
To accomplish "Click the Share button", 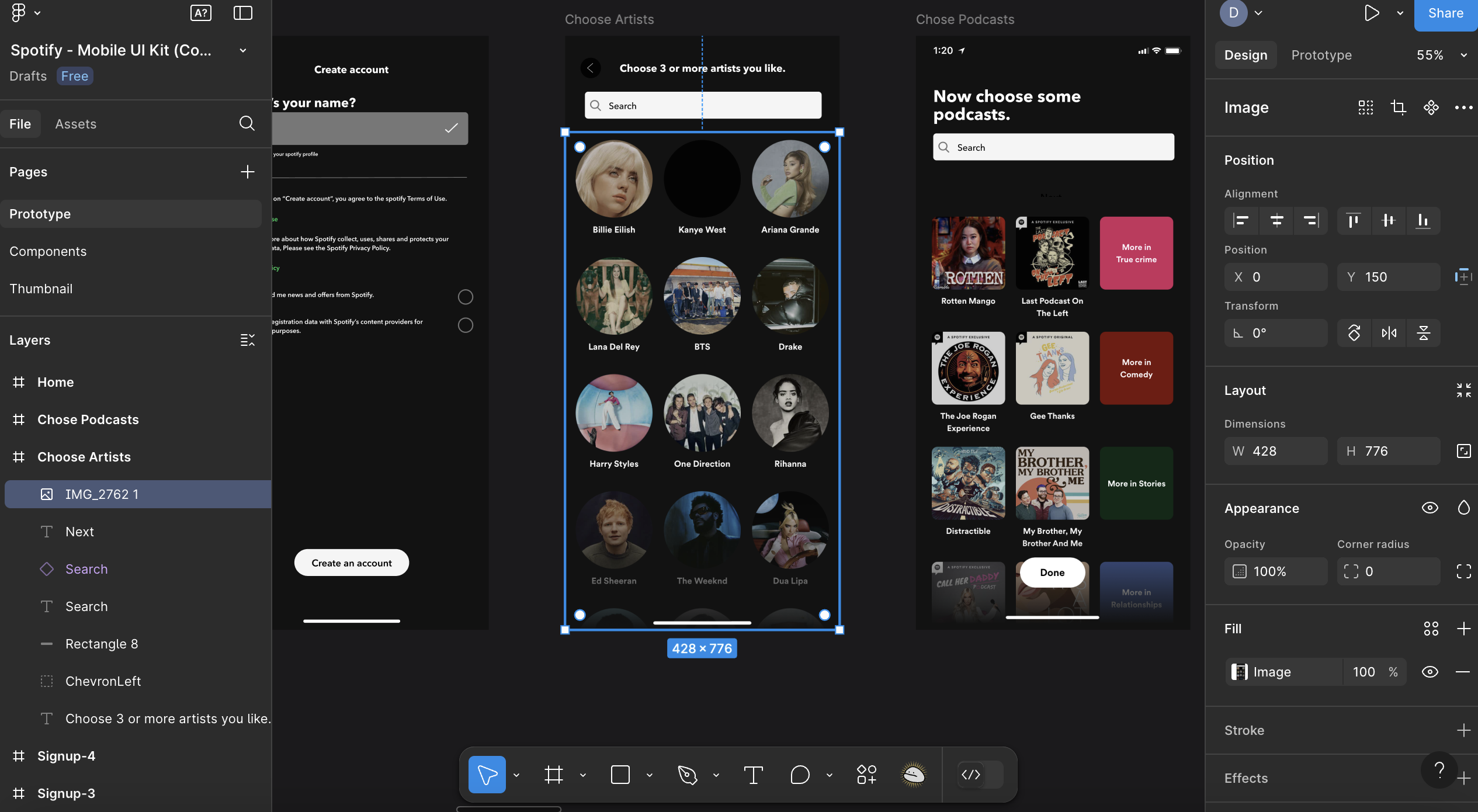I will coord(1445,13).
